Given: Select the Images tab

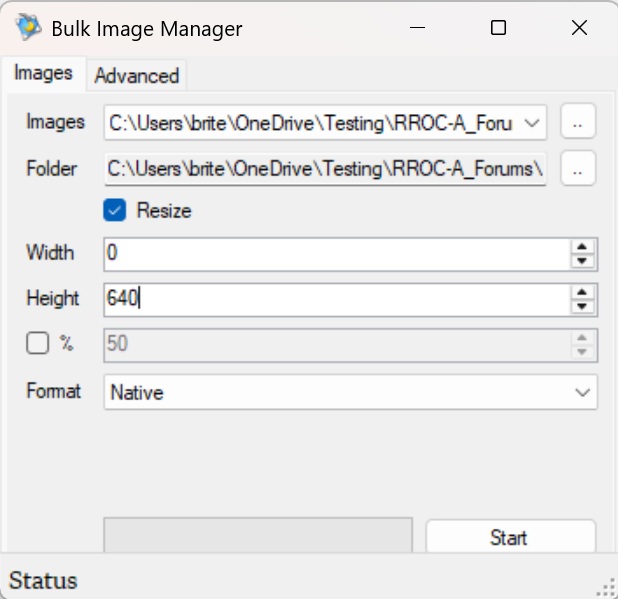Looking at the screenshot, I should click(x=43, y=73).
